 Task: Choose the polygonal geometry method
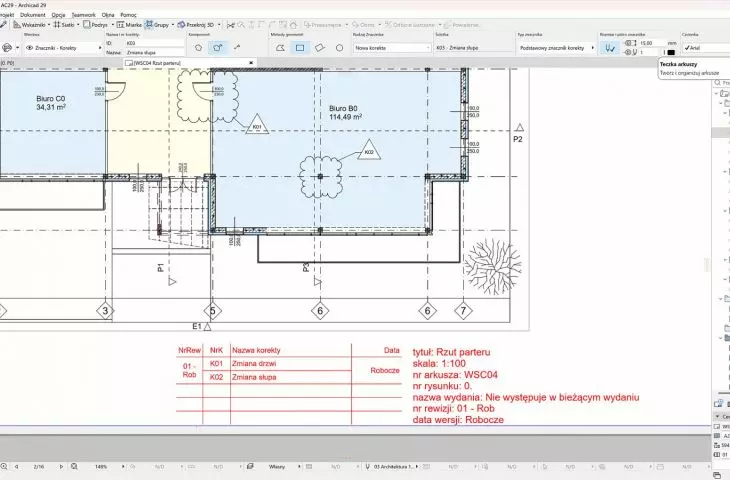click(x=280, y=47)
